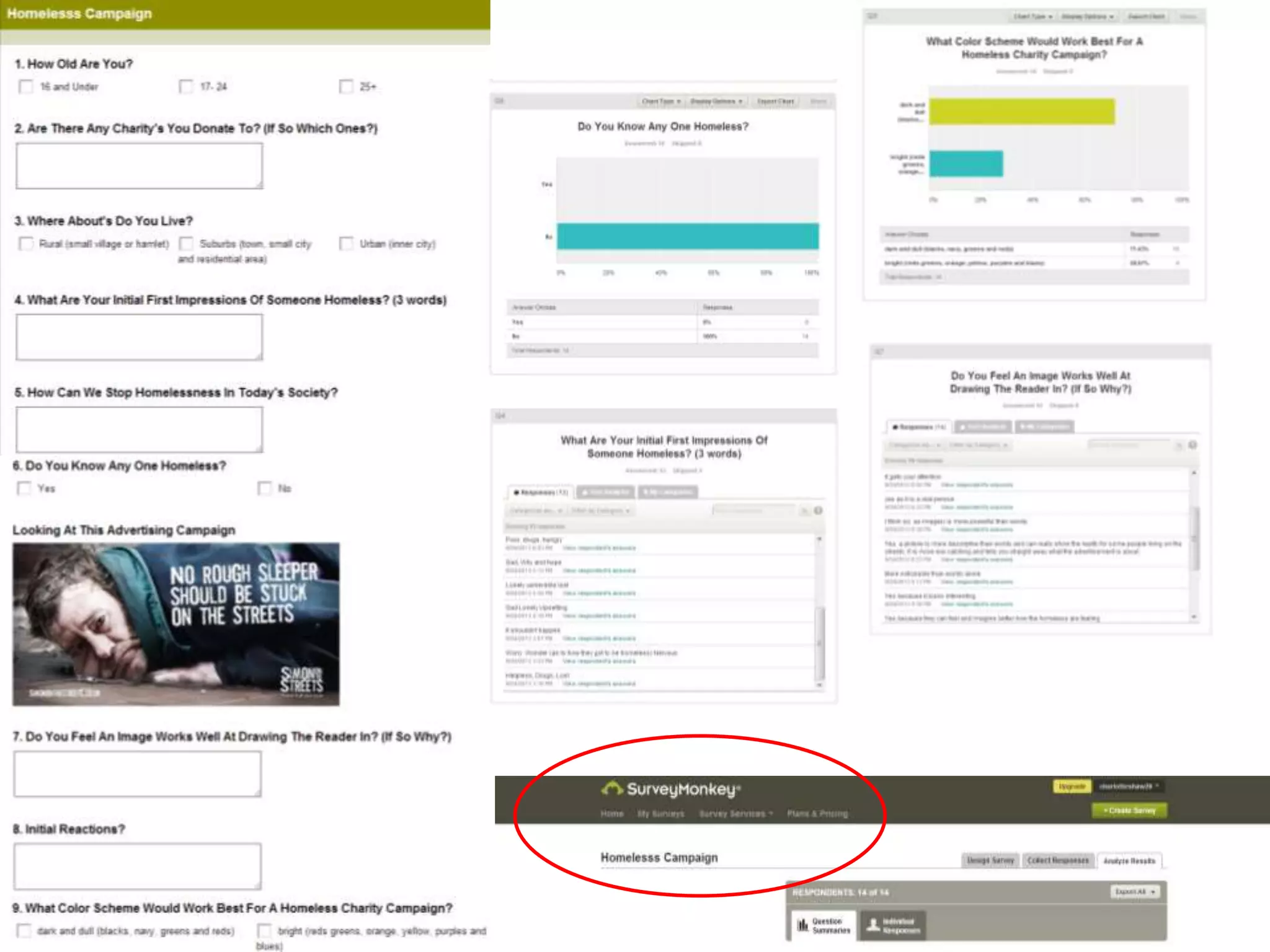Open the account username dropdown

pos(1129,787)
